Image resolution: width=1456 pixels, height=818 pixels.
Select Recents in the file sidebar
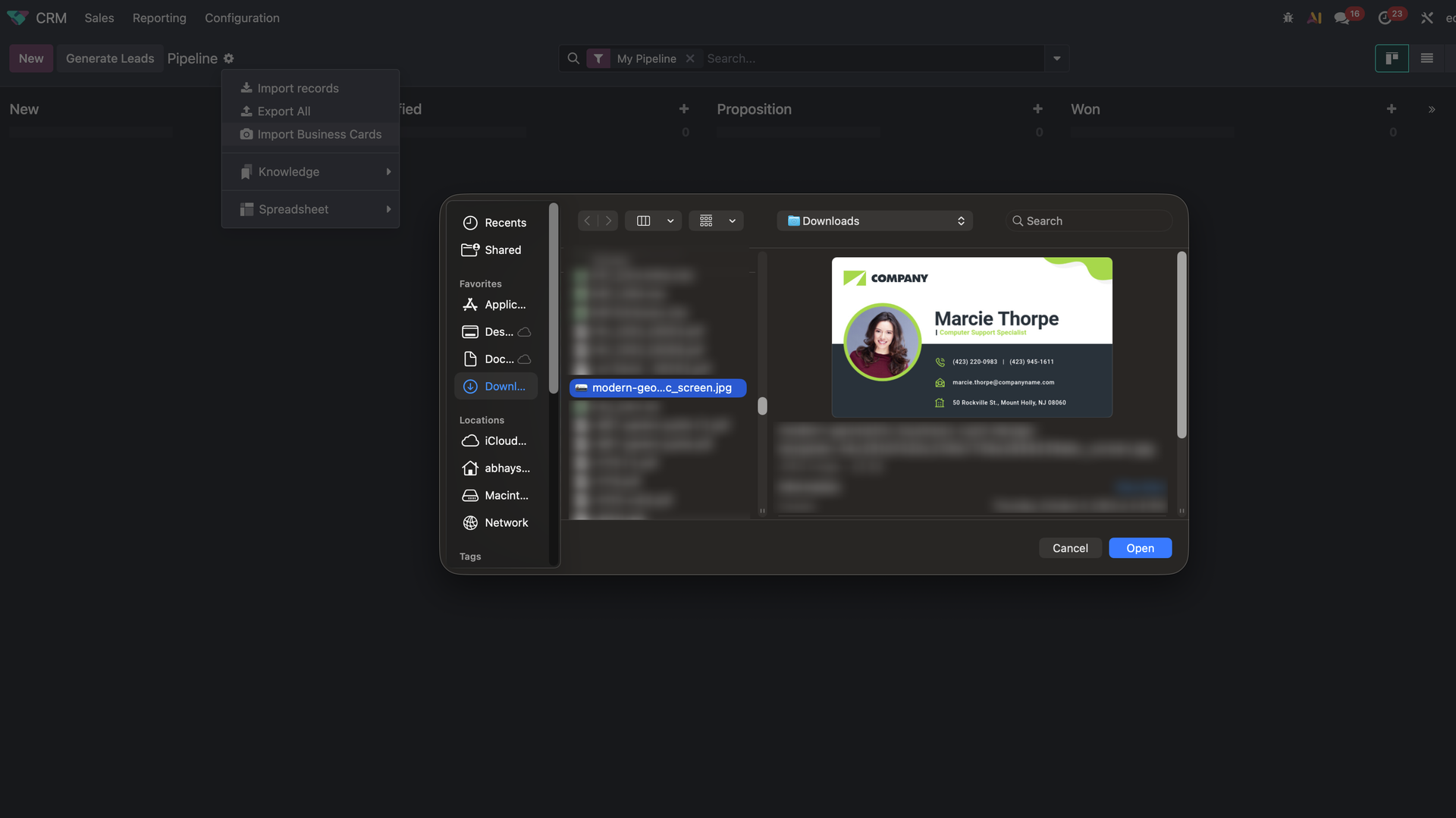tap(504, 223)
